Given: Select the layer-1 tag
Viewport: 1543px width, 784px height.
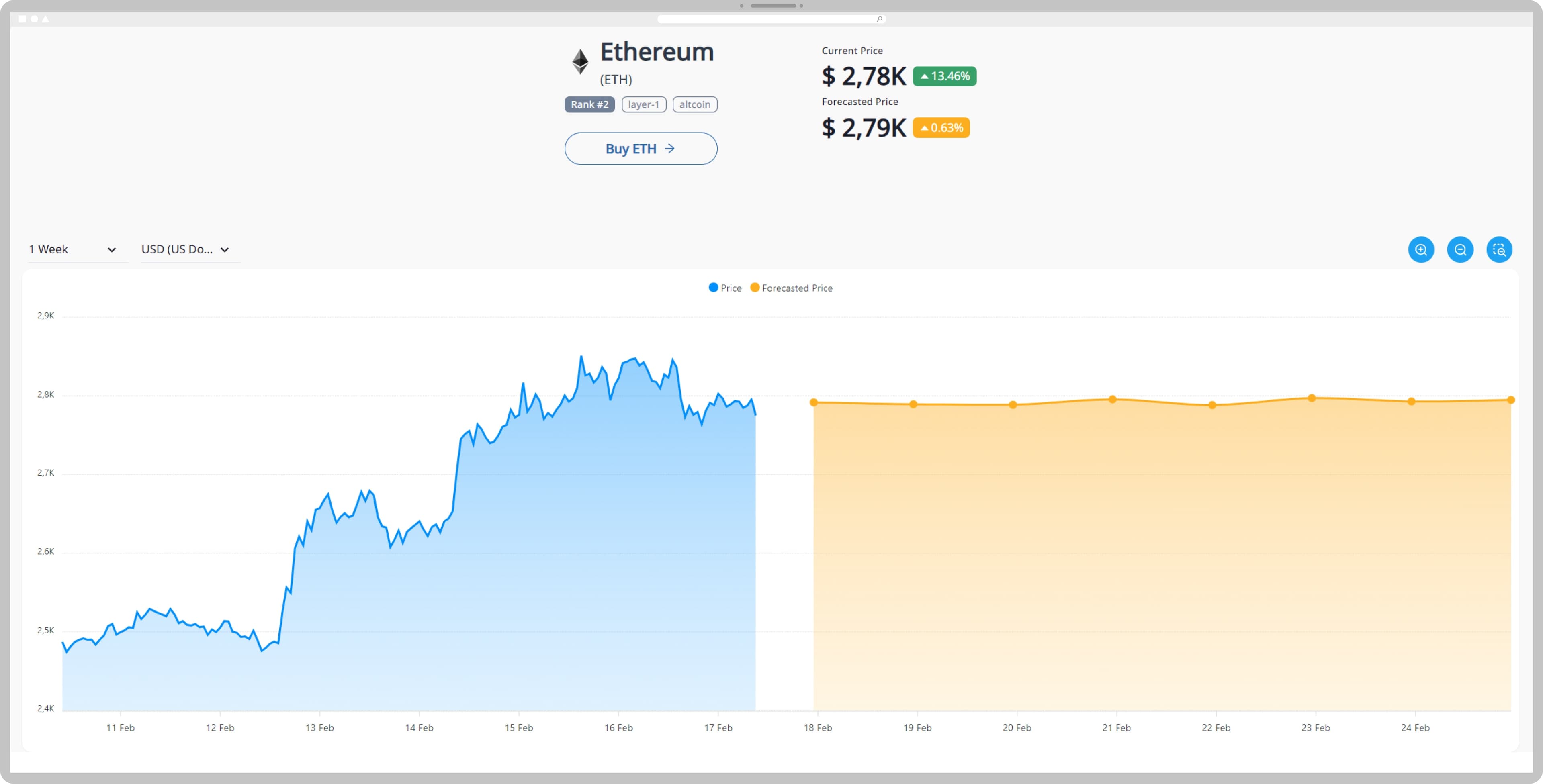Looking at the screenshot, I should (643, 104).
